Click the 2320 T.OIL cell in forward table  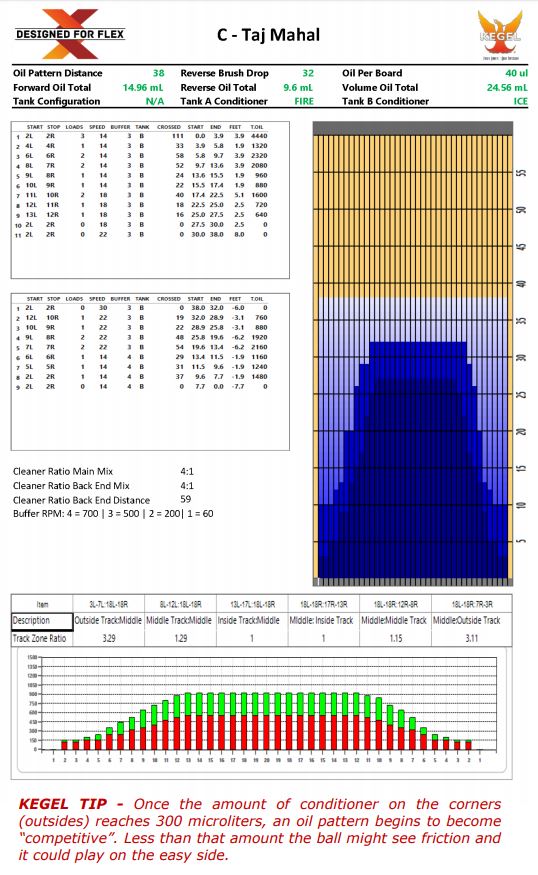click(x=259, y=156)
